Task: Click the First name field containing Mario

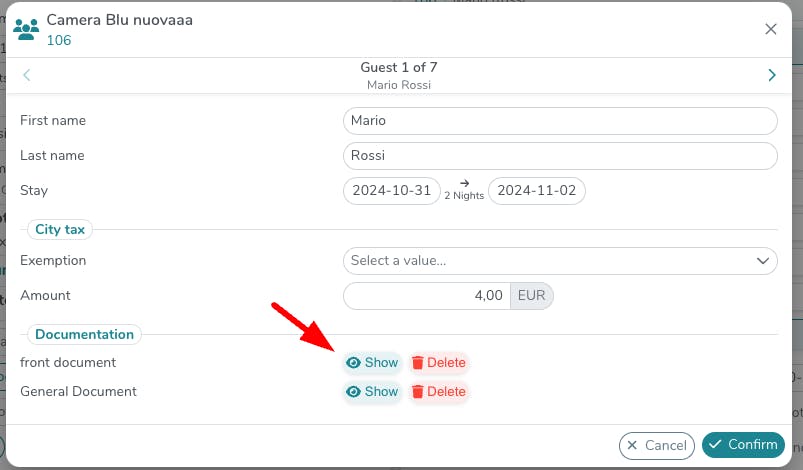Action: pos(560,121)
